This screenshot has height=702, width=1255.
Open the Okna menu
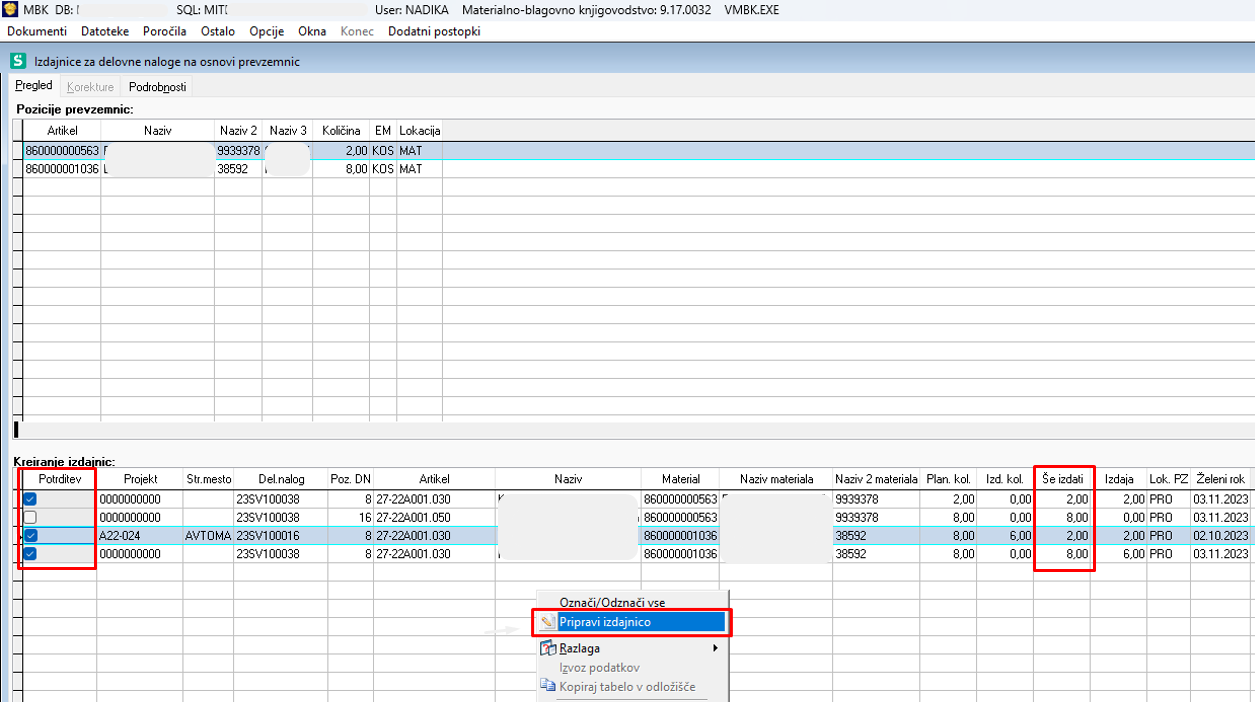coord(312,31)
